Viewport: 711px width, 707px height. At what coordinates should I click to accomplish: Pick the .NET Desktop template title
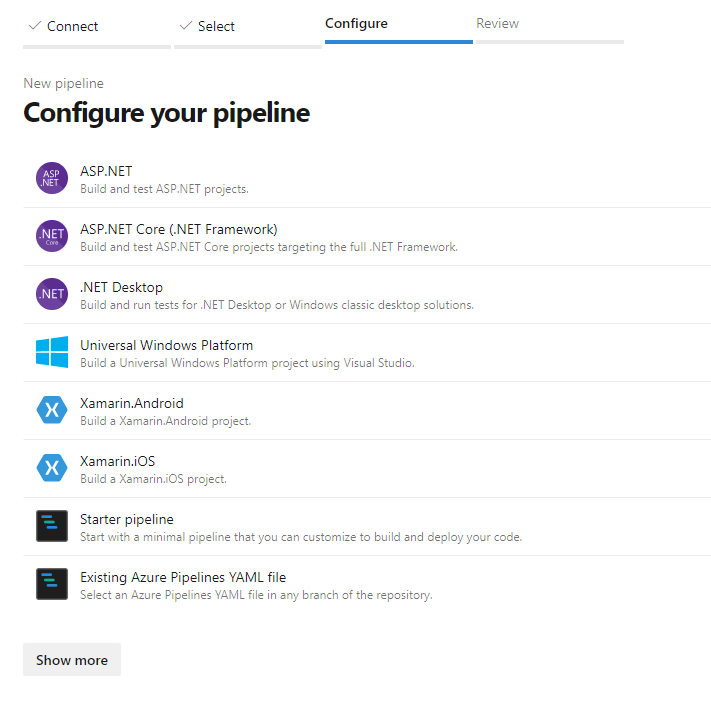click(121, 287)
